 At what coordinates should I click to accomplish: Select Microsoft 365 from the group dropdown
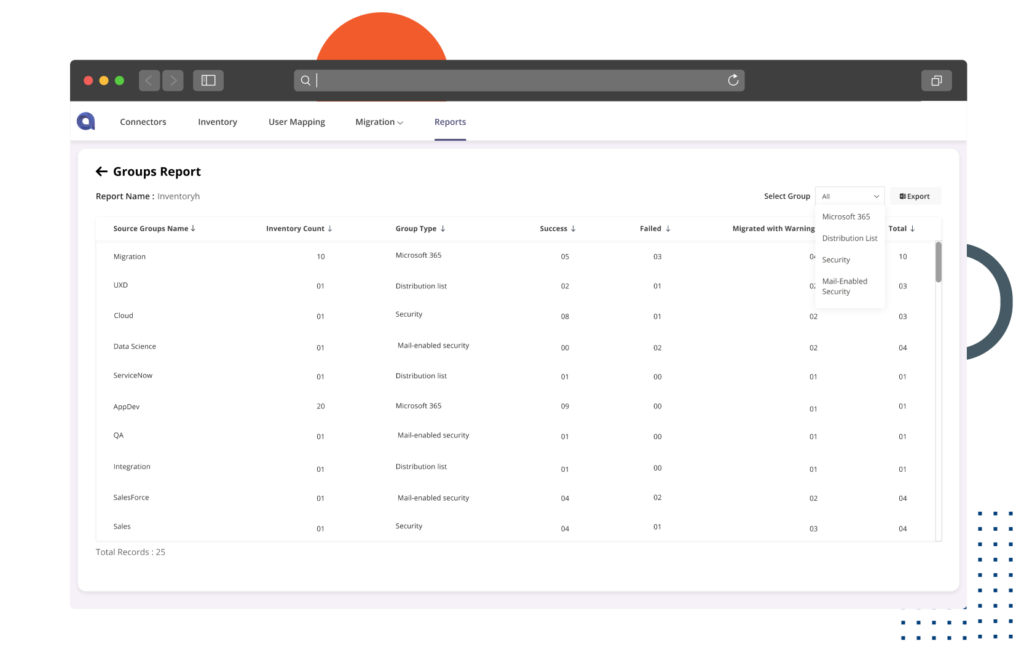click(x=846, y=216)
